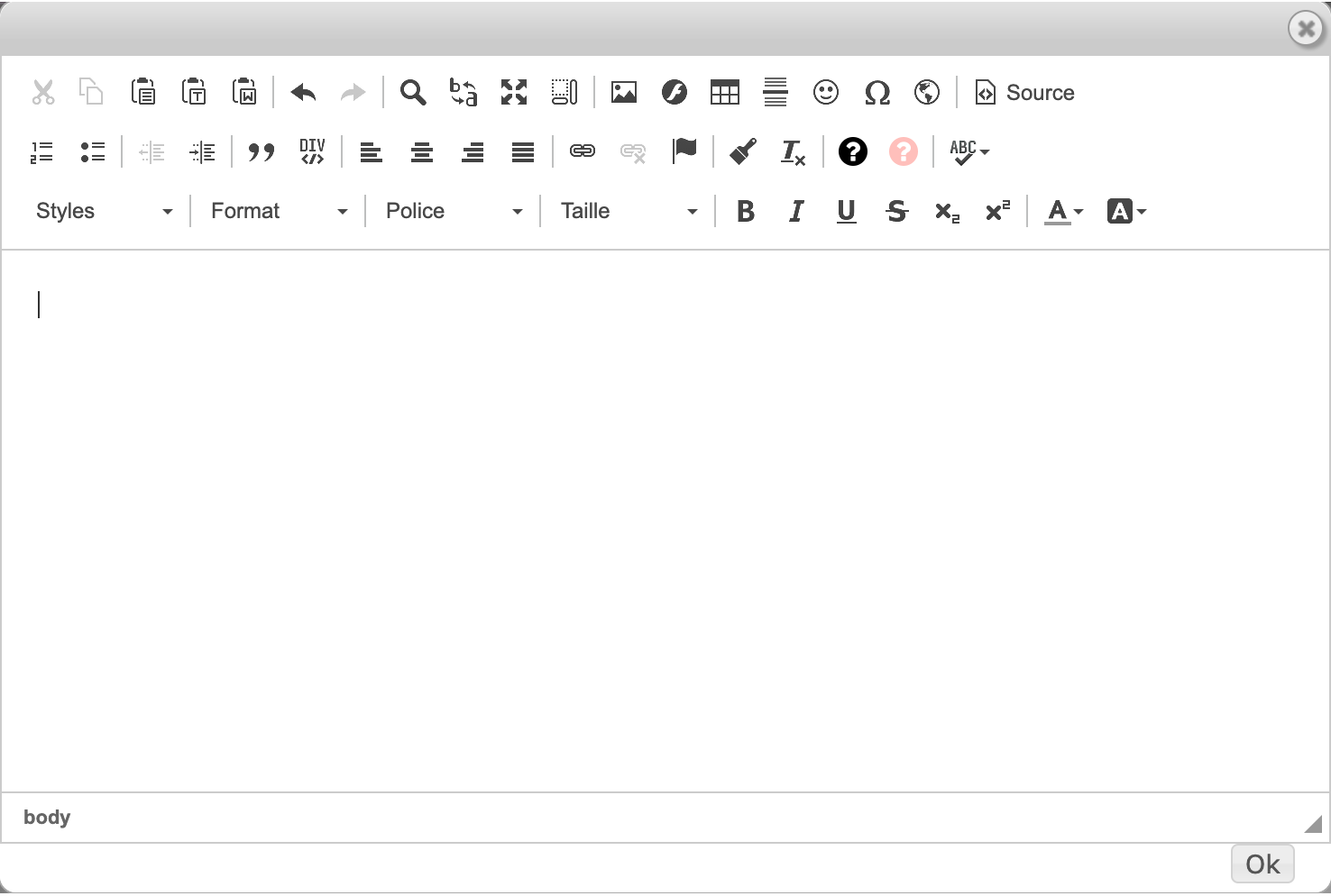Expand the Police font dropdown
This screenshot has width=1331, height=896.
(x=454, y=211)
